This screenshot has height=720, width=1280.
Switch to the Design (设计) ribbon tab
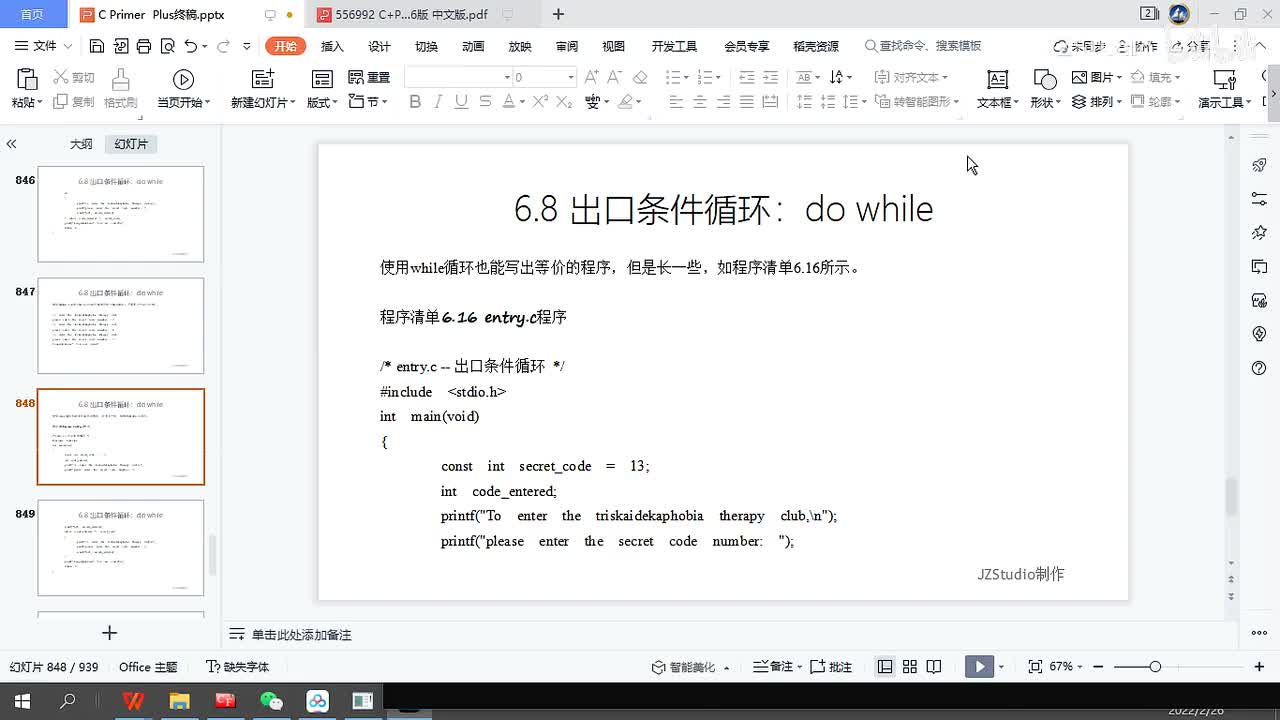click(x=379, y=46)
